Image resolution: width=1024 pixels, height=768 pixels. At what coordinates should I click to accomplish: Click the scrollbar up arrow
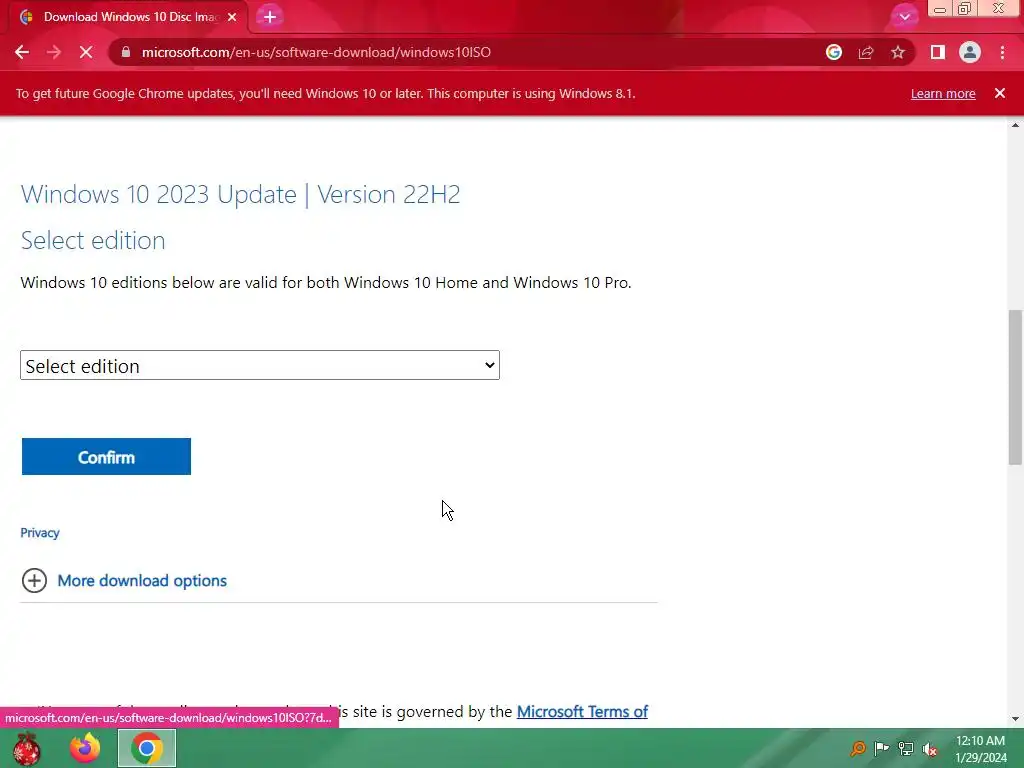click(1015, 125)
